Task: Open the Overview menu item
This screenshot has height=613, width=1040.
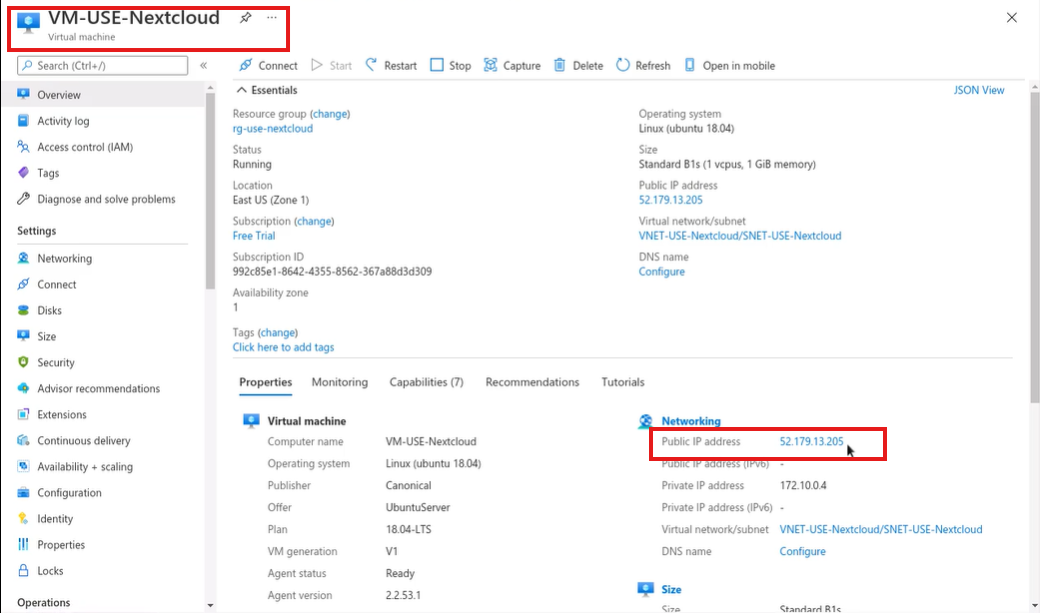Action: pyautogui.click(x=103, y=95)
